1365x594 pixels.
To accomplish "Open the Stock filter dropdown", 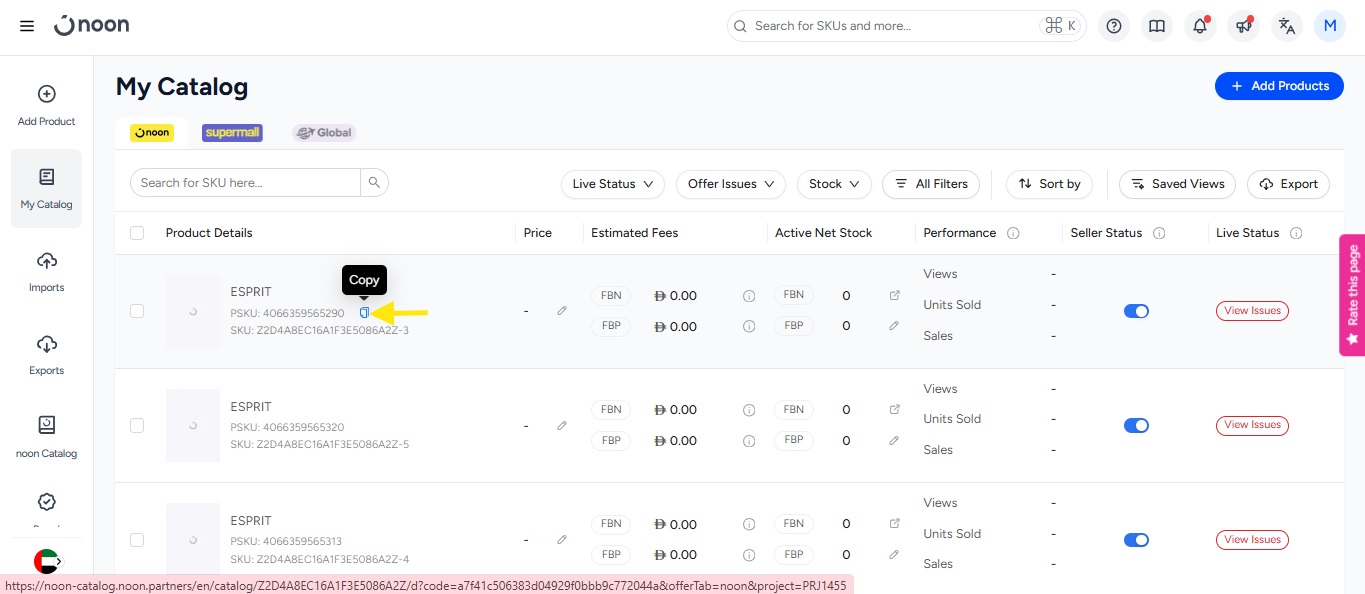I will pyautogui.click(x=834, y=184).
